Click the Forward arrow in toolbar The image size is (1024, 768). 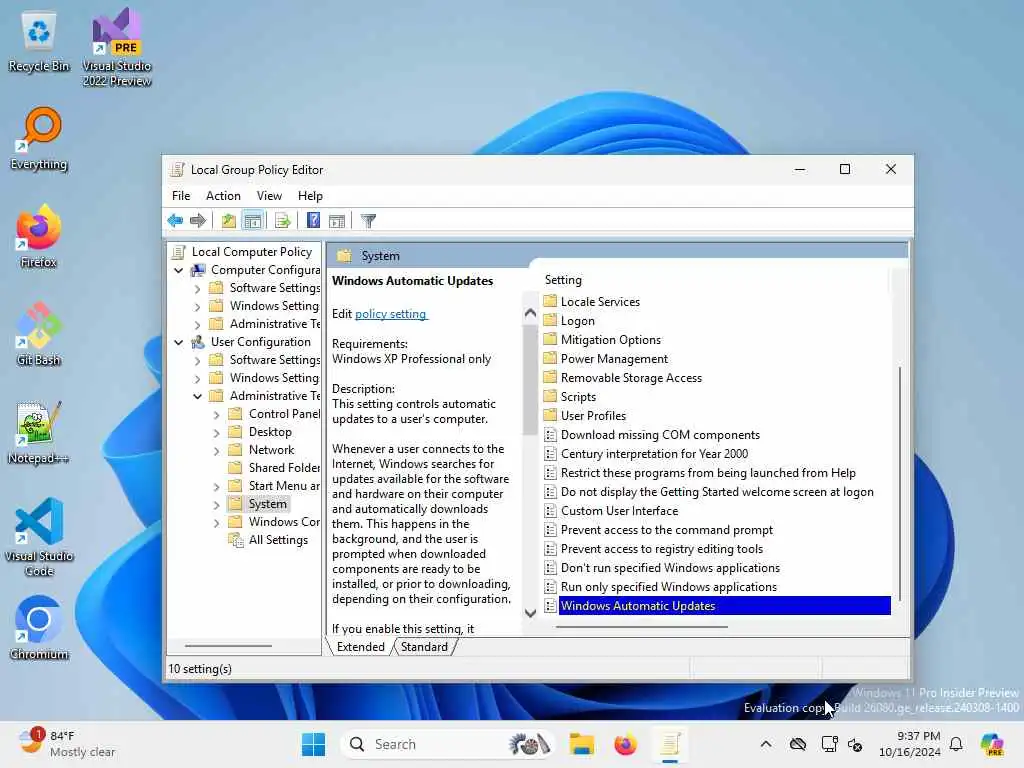click(x=197, y=221)
